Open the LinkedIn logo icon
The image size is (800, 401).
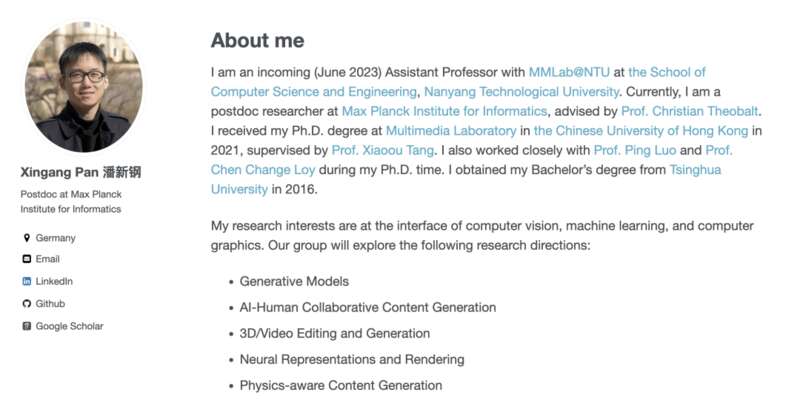point(27,281)
